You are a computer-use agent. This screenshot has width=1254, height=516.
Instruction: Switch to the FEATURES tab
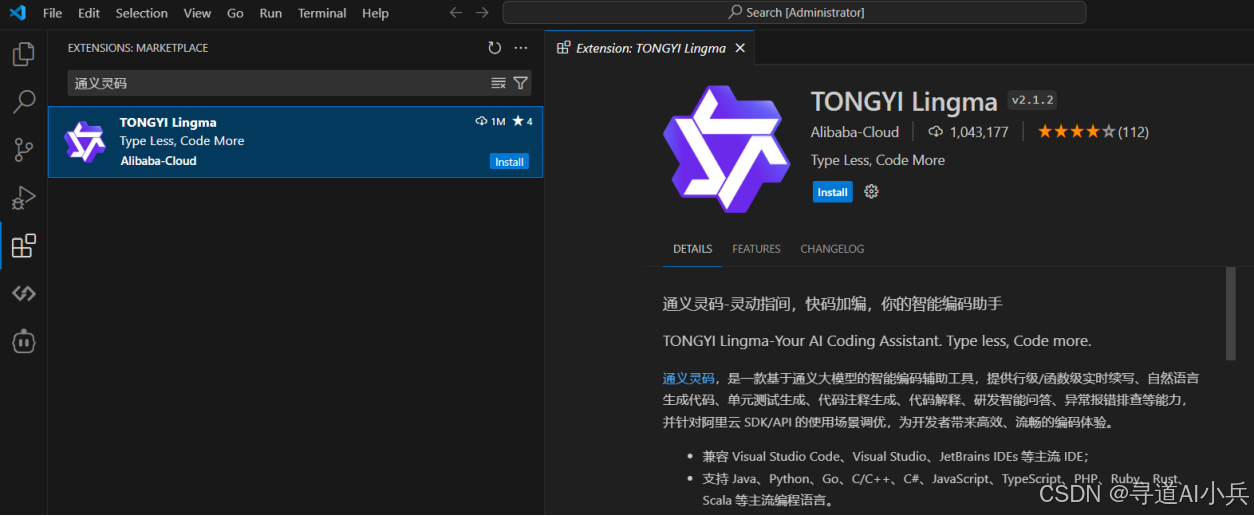(x=756, y=249)
